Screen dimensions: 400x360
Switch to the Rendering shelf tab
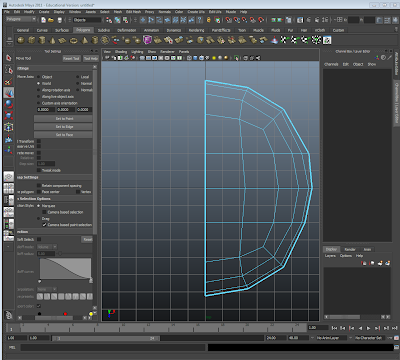(196, 30)
